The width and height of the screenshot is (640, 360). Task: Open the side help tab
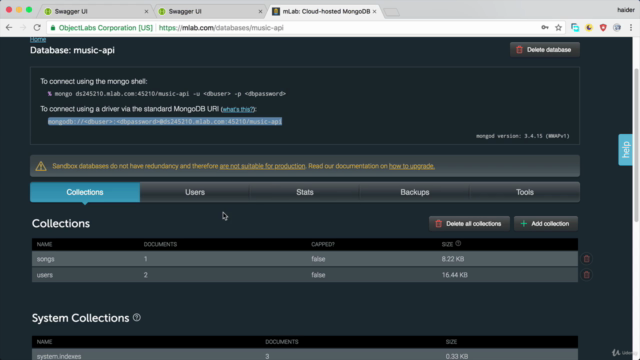(x=625, y=150)
